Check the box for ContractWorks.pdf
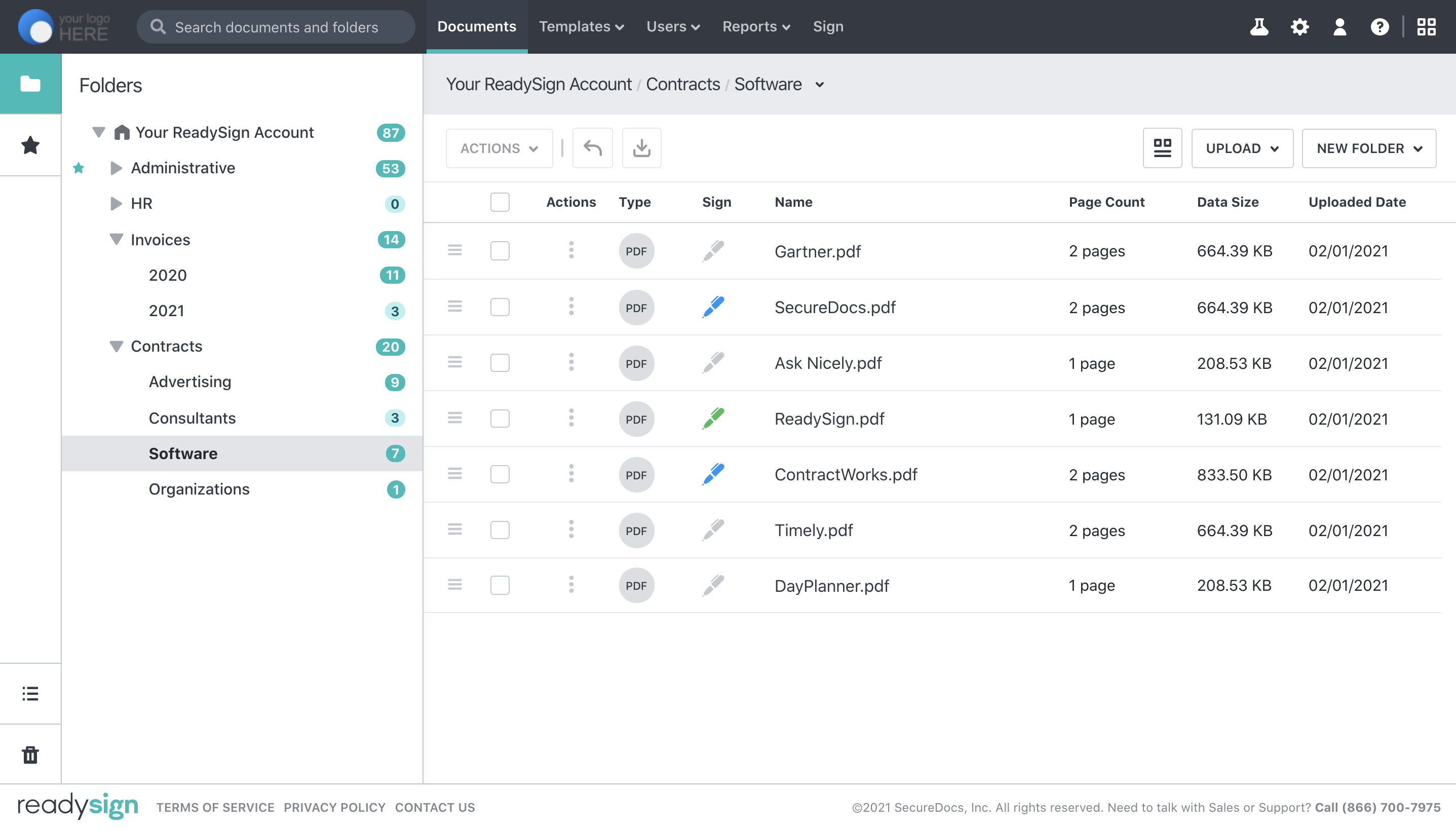This screenshot has width=1456, height=831. (x=500, y=474)
